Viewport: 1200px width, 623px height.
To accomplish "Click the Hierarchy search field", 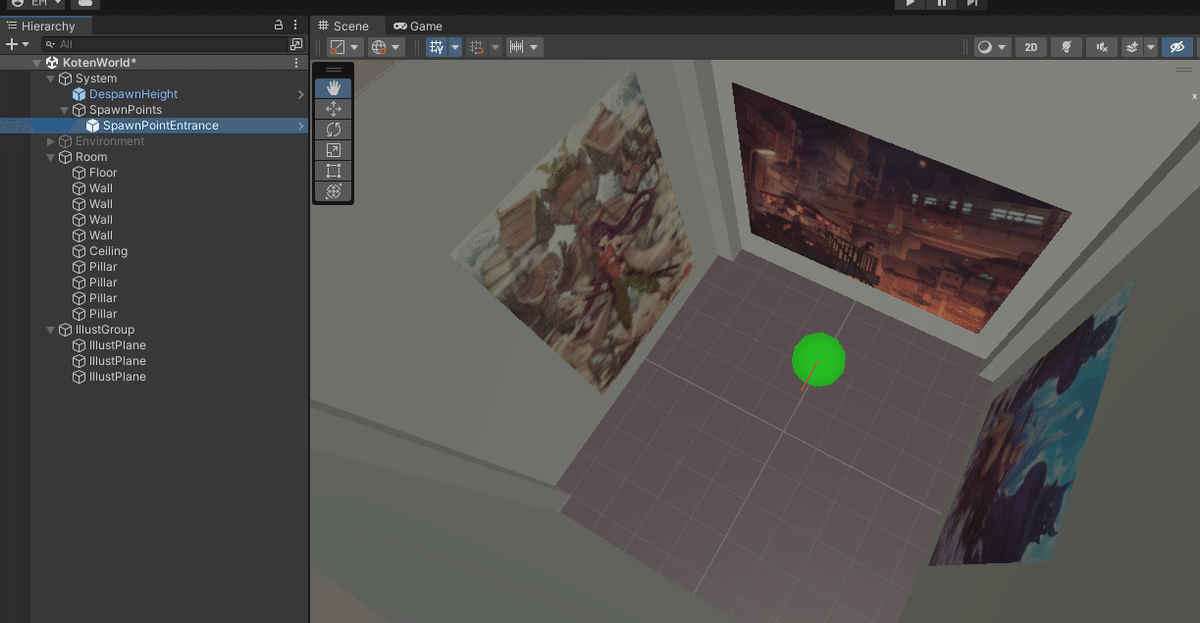I will 164,44.
